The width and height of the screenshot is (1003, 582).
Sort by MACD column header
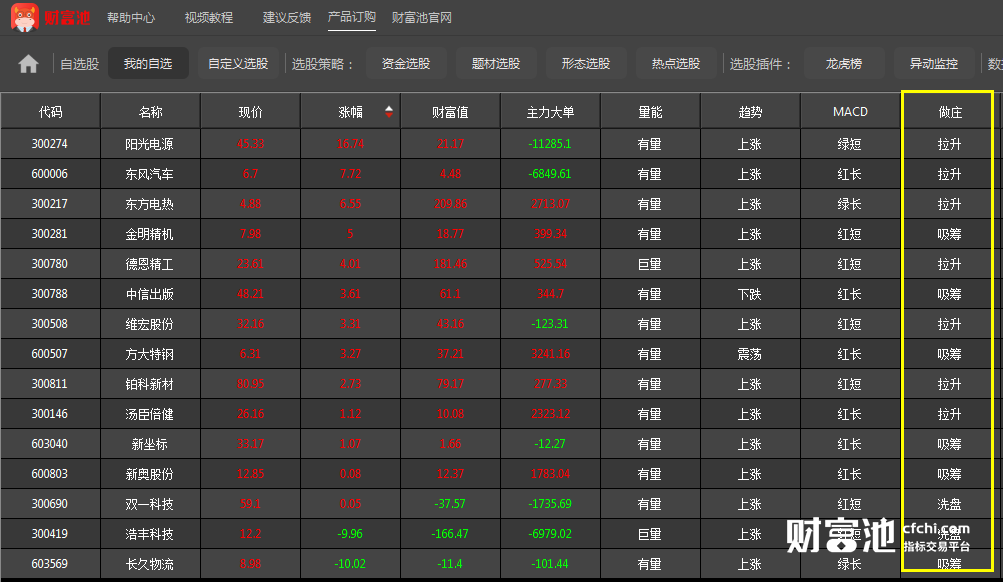850,112
